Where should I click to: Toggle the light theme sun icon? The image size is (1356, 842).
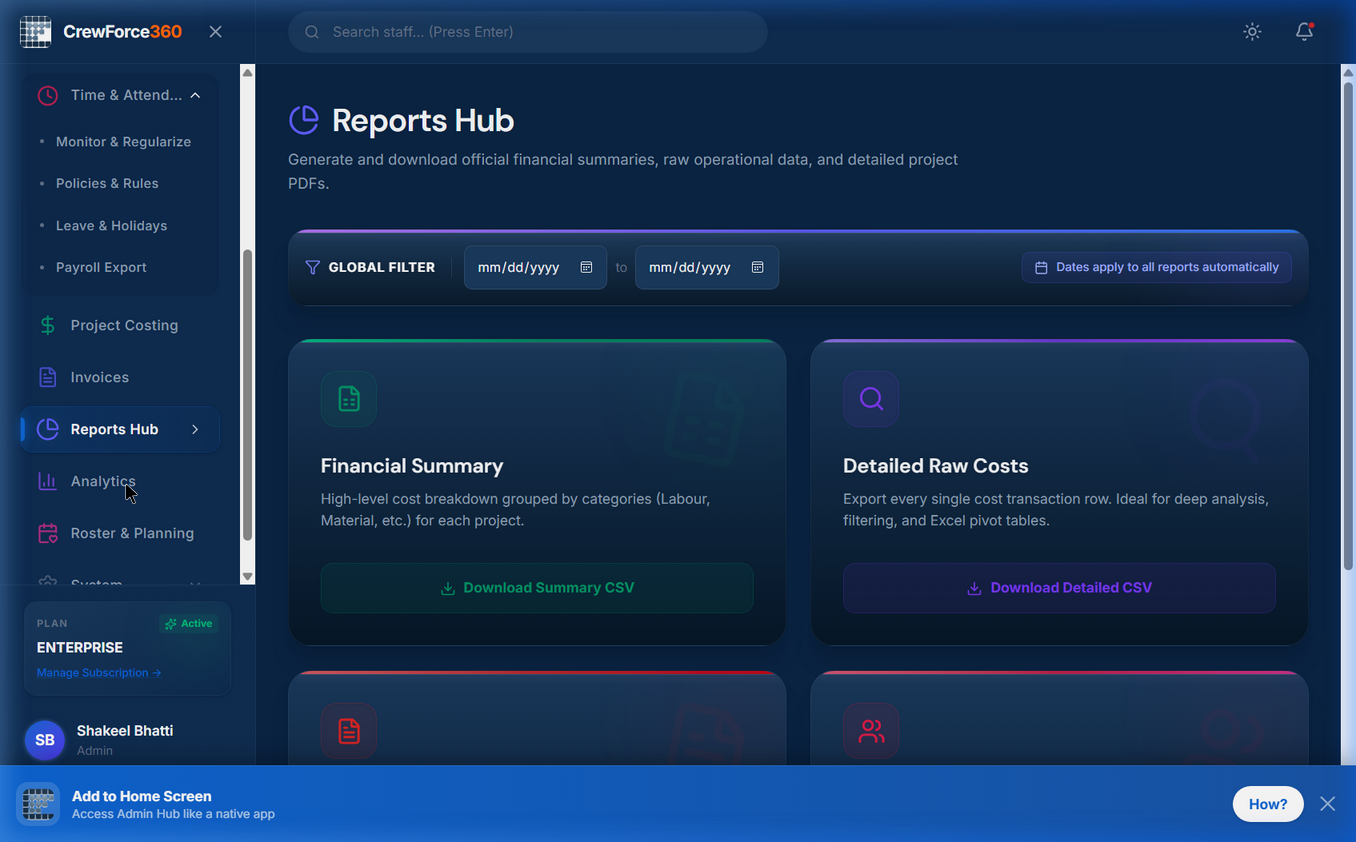coord(1252,32)
